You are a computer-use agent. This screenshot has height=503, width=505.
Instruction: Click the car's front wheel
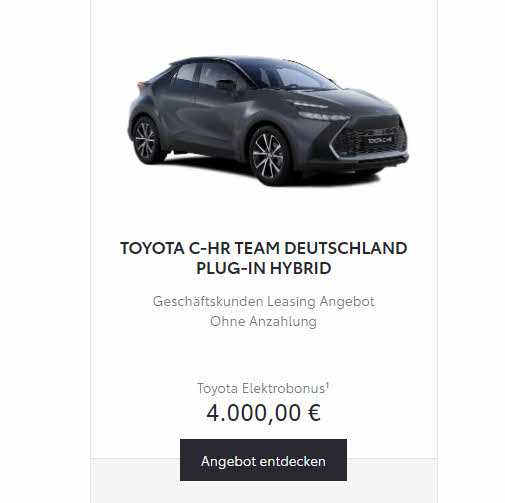tap(268, 156)
